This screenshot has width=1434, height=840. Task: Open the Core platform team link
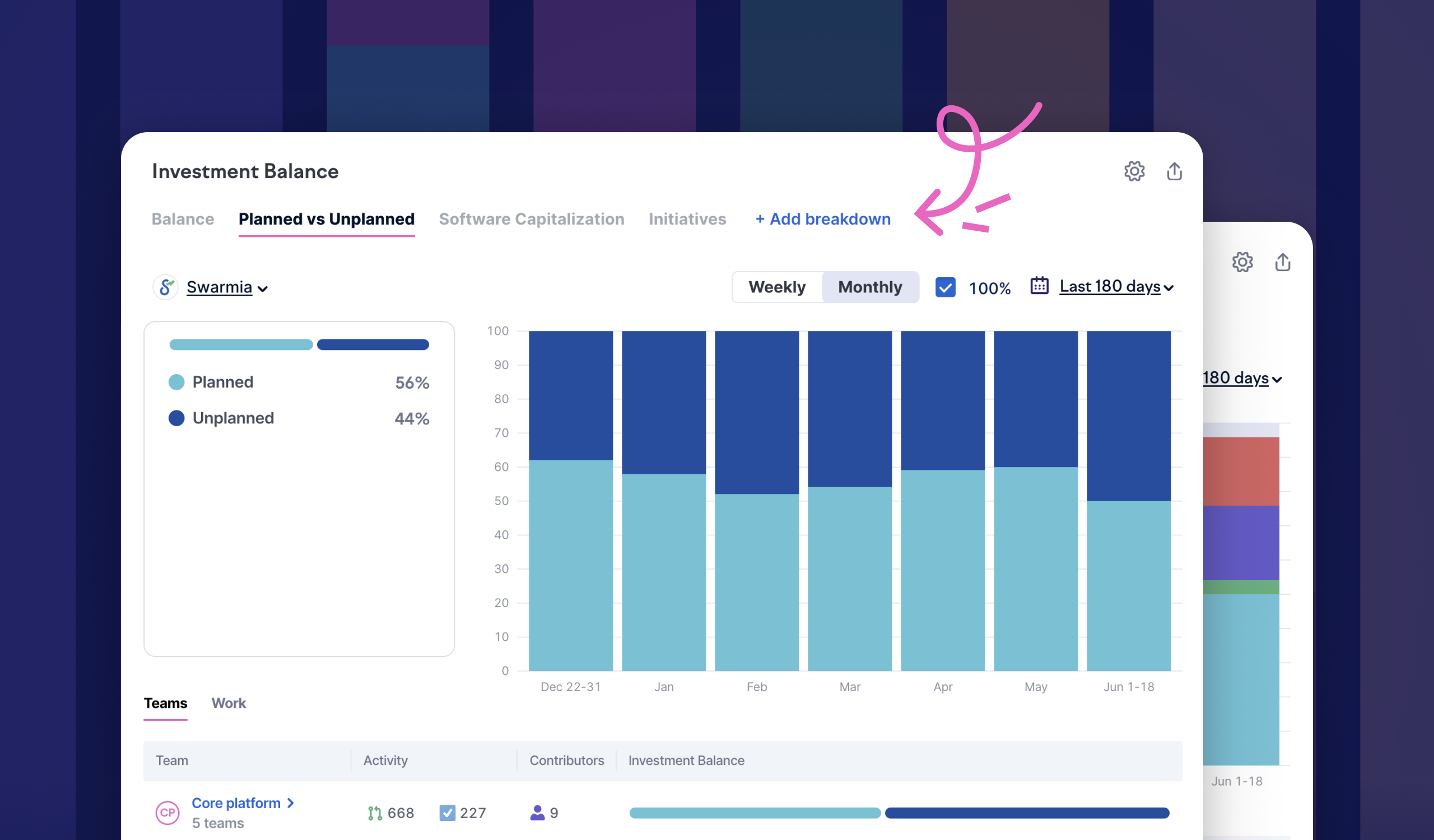point(236,803)
